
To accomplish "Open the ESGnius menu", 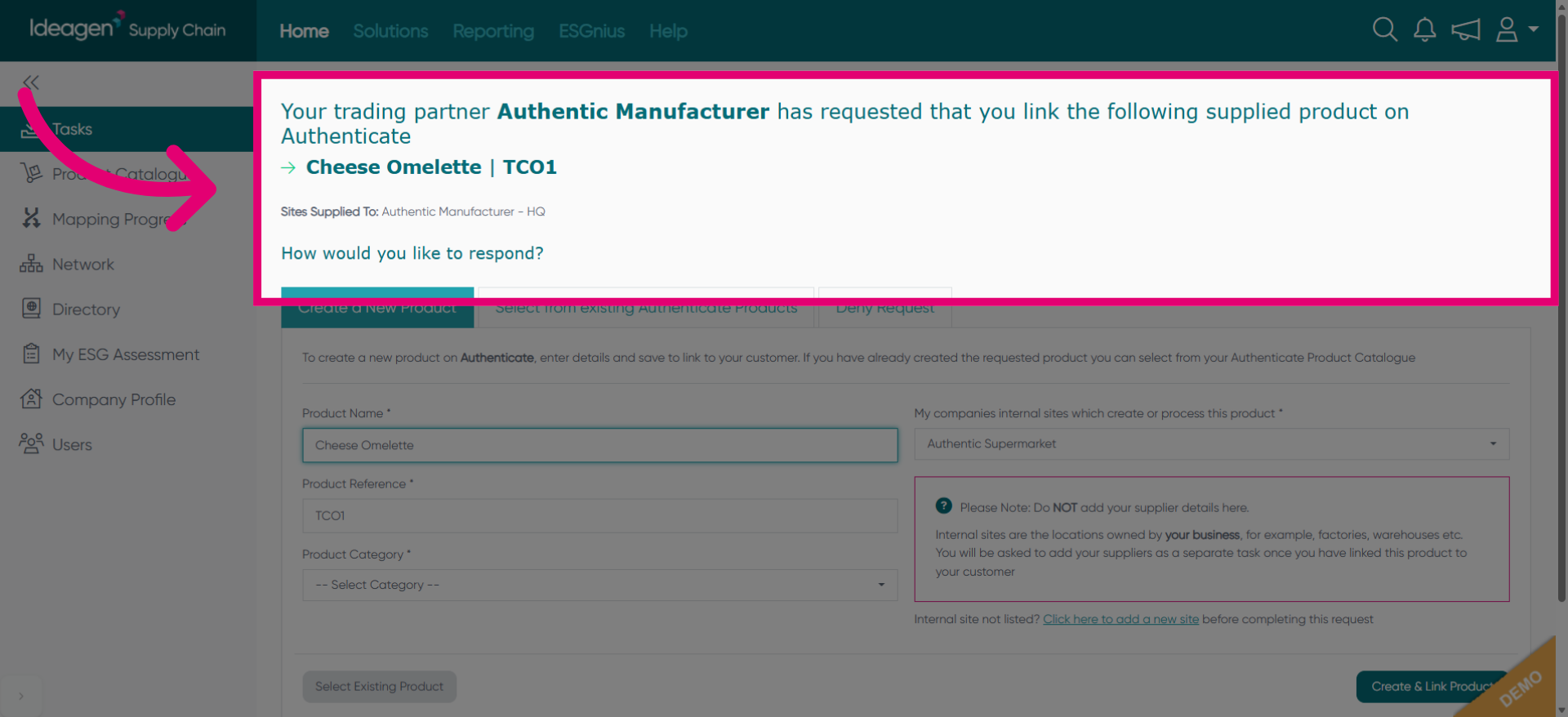I will coord(591,31).
